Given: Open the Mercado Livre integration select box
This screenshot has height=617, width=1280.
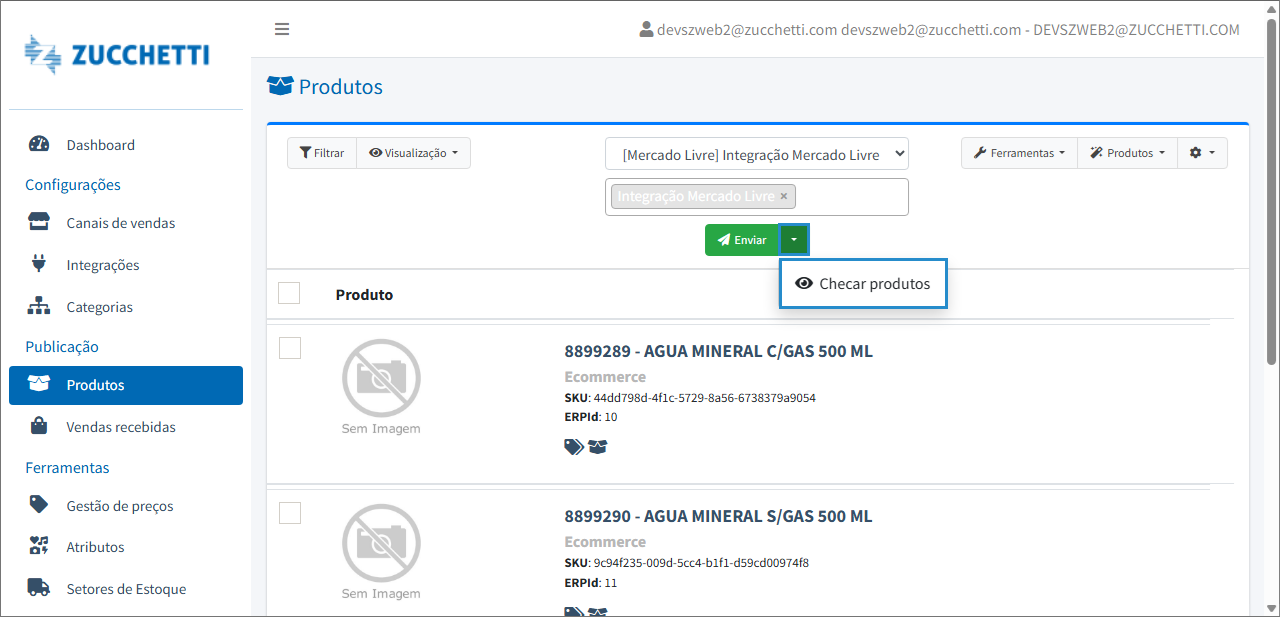Looking at the screenshot, I should 756,154.
